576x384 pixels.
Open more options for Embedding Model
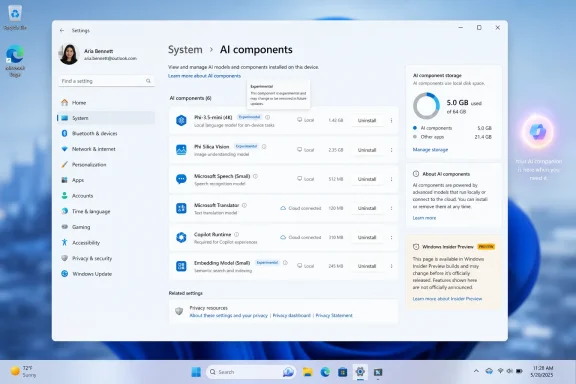coord(391,266)
